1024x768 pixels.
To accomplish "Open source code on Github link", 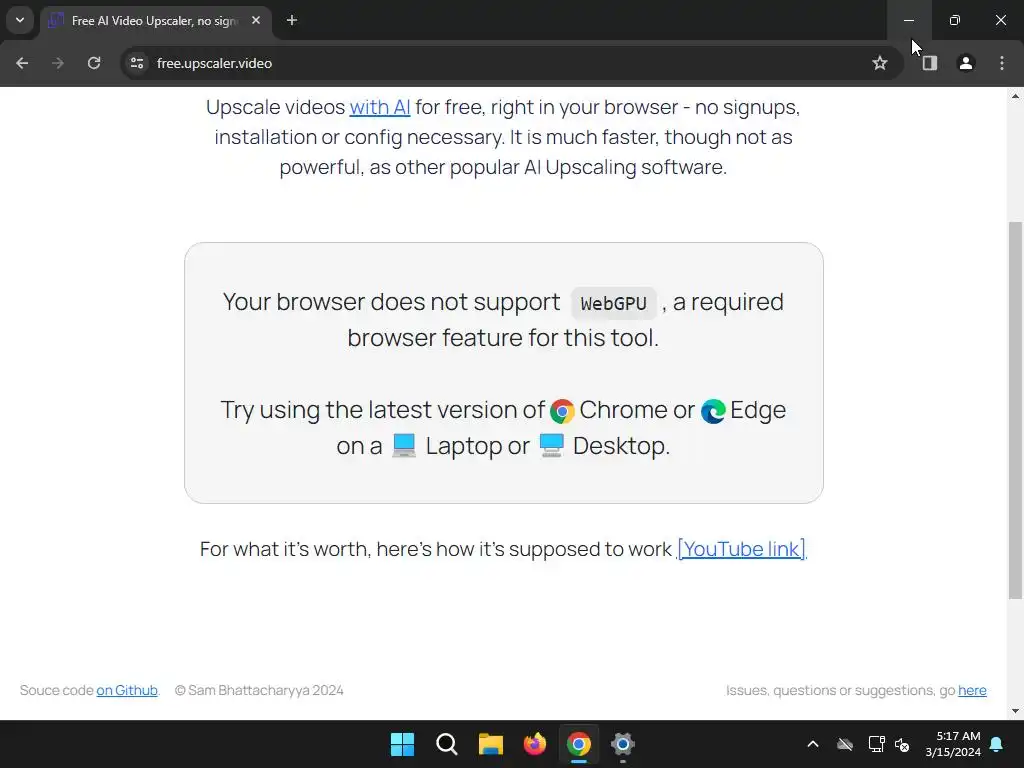I will pos(127,690).
